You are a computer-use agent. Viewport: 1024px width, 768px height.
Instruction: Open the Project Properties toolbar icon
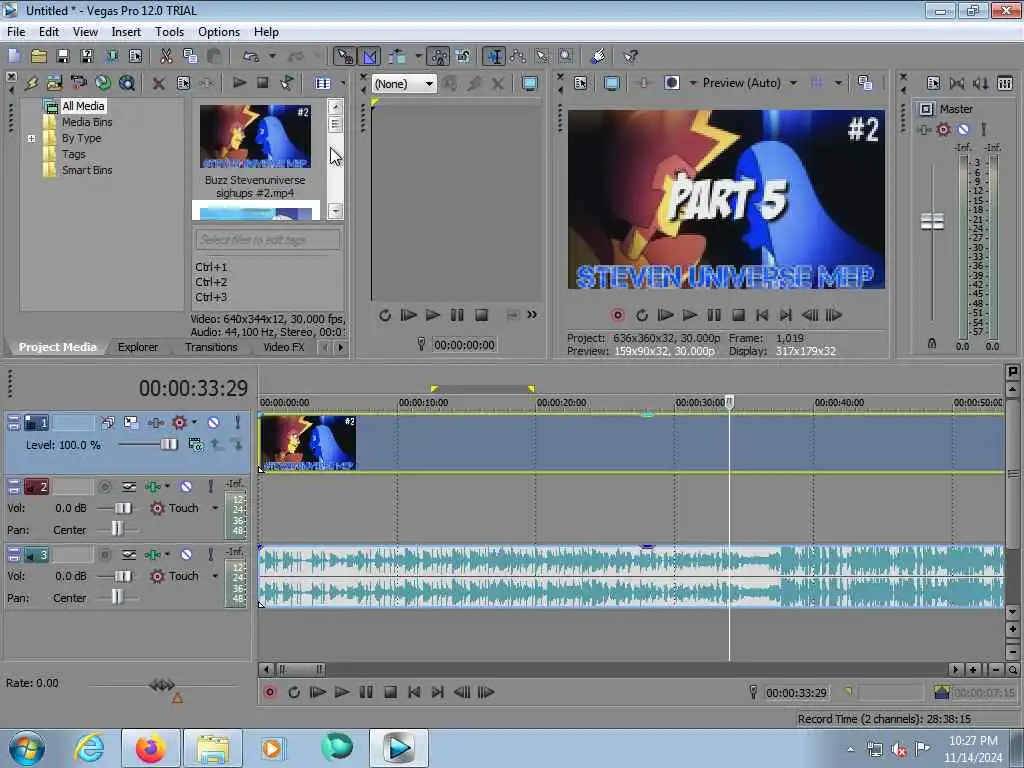(135, 56)
